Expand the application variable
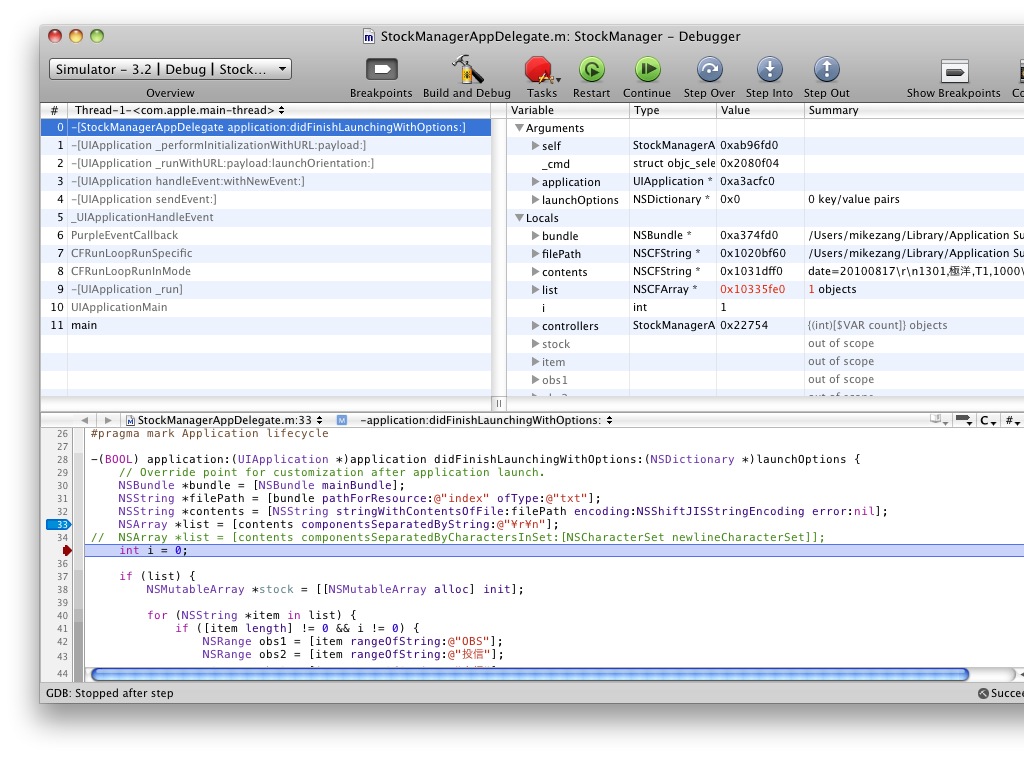 (535, 182)
